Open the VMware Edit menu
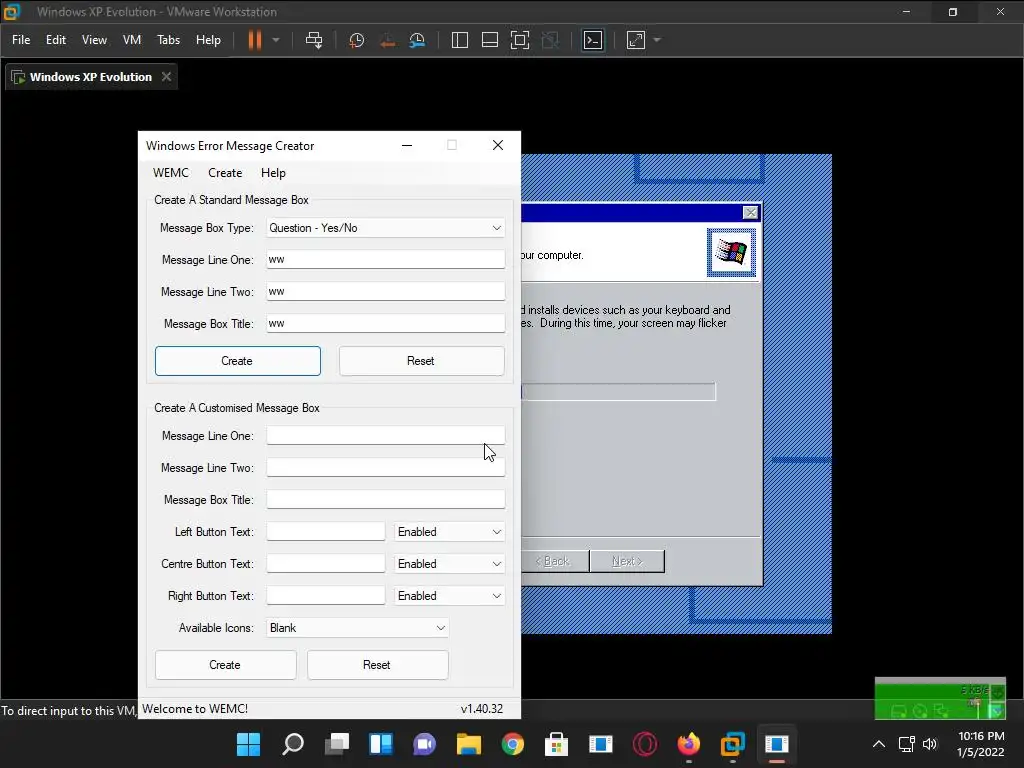 56,40
